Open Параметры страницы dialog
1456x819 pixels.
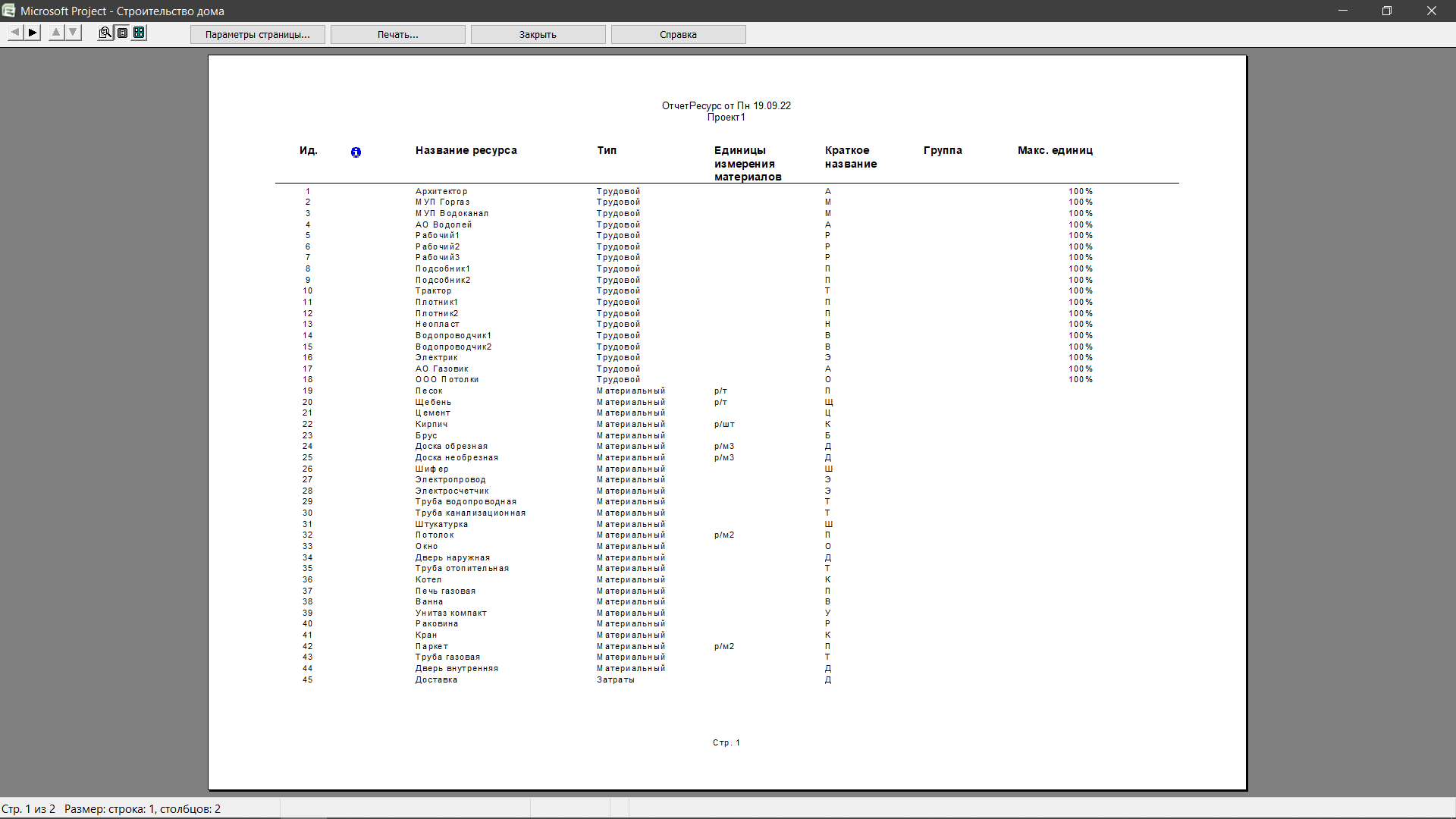(x=258, y=35)
